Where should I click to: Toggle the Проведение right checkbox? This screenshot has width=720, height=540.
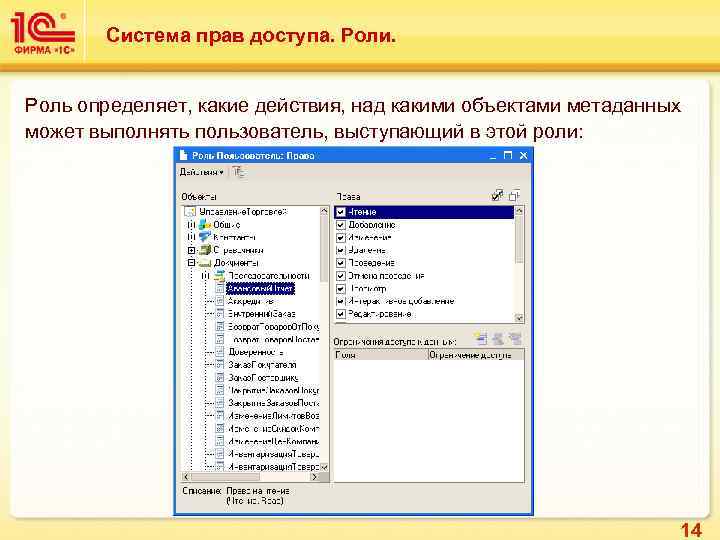[341, 263]
